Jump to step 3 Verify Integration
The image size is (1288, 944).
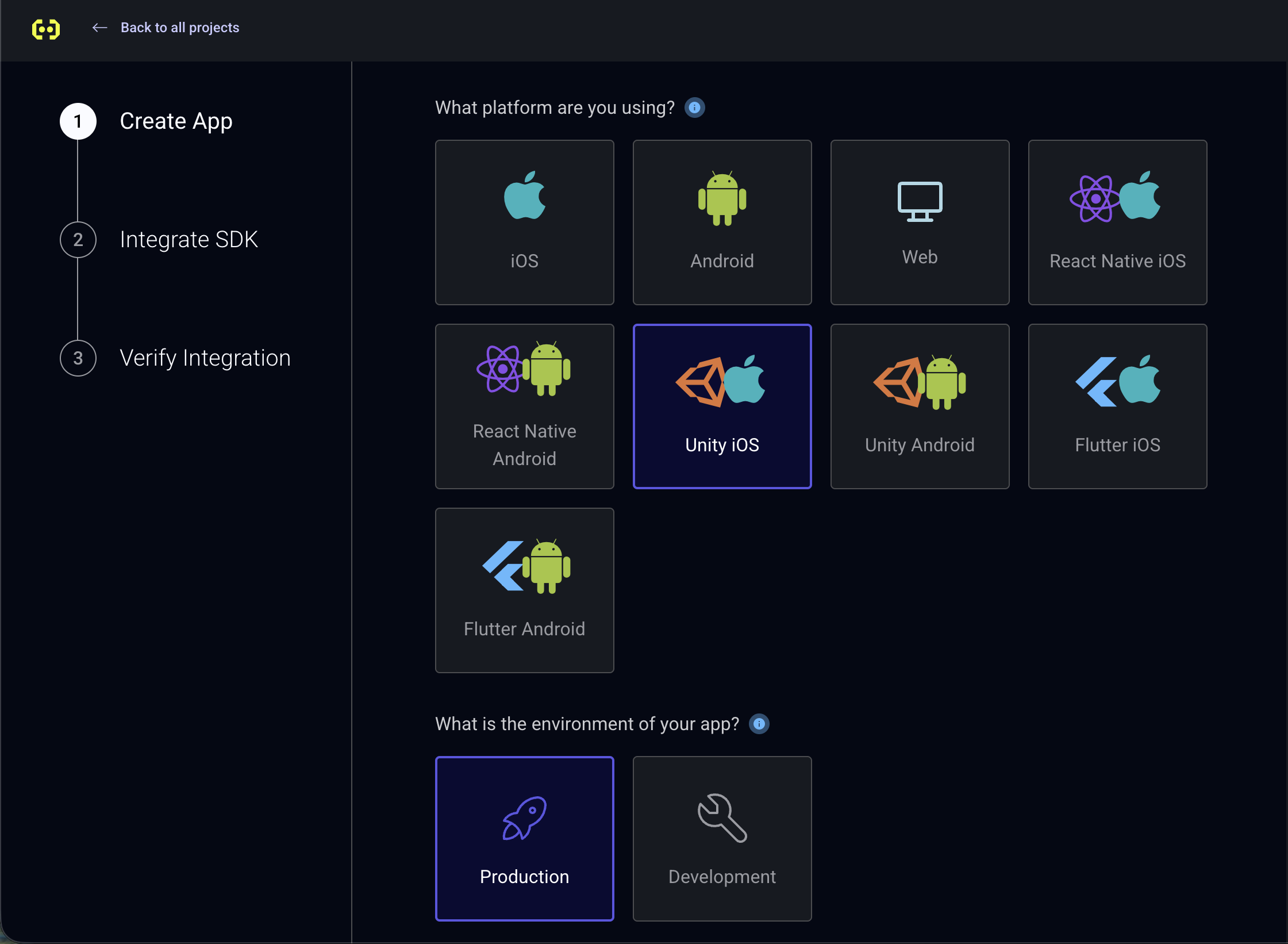click(205, 358)
